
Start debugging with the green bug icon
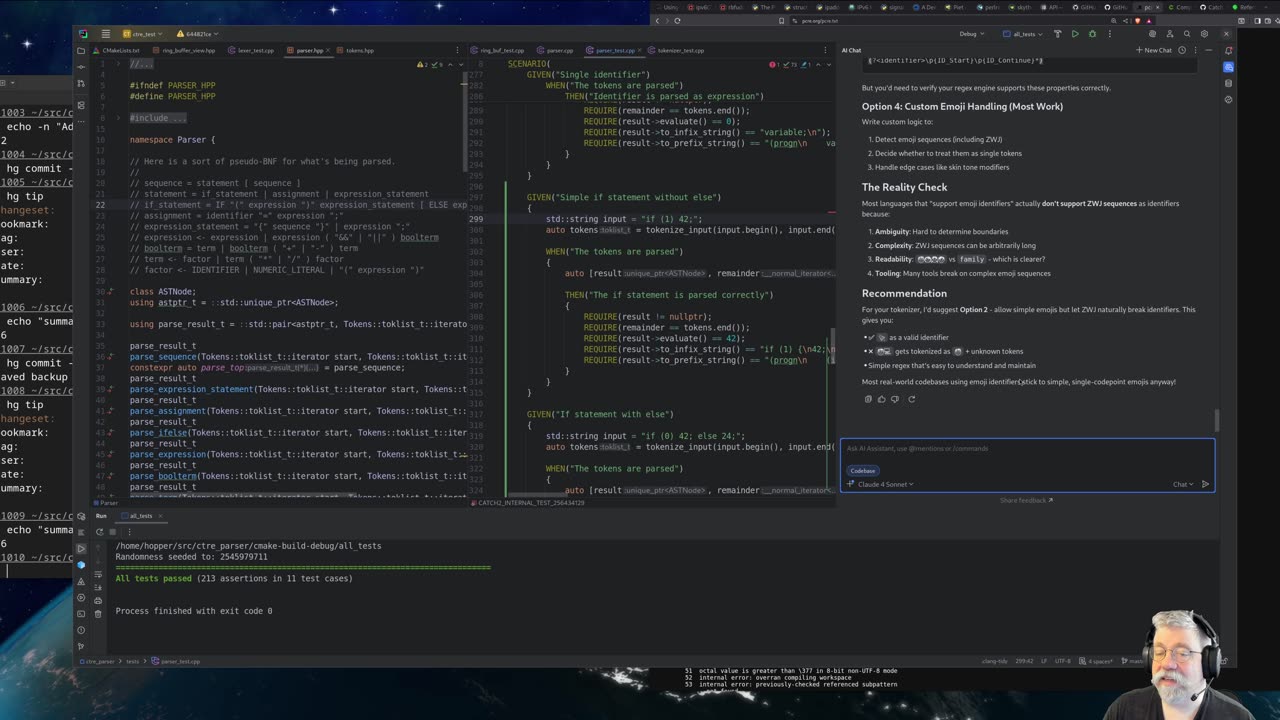[x=1092, y=34]
